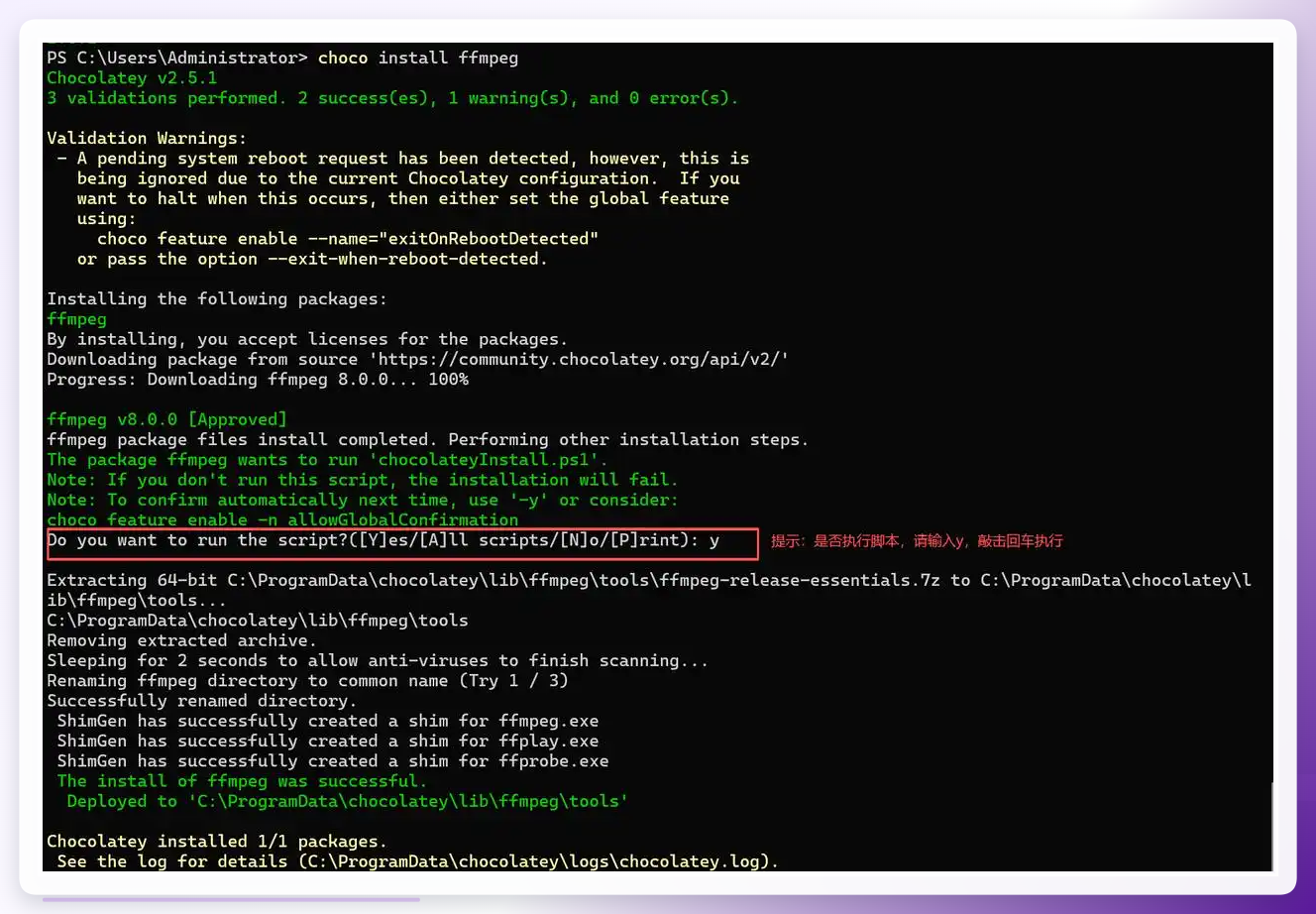Click the 'choco install ffmpeg' command line
The image size is (1316, 914).
[417, 57]
